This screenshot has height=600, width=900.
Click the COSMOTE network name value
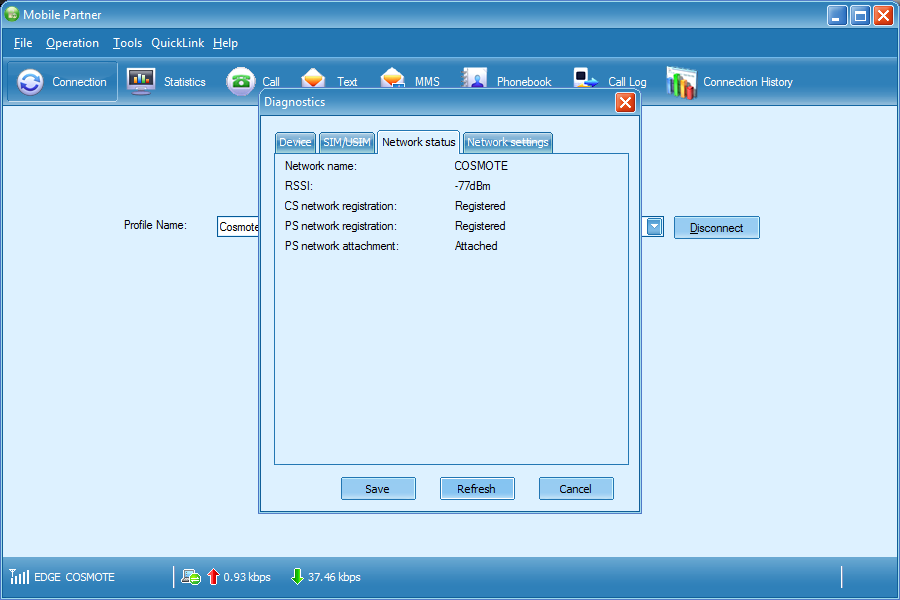[x=481, y=166]
